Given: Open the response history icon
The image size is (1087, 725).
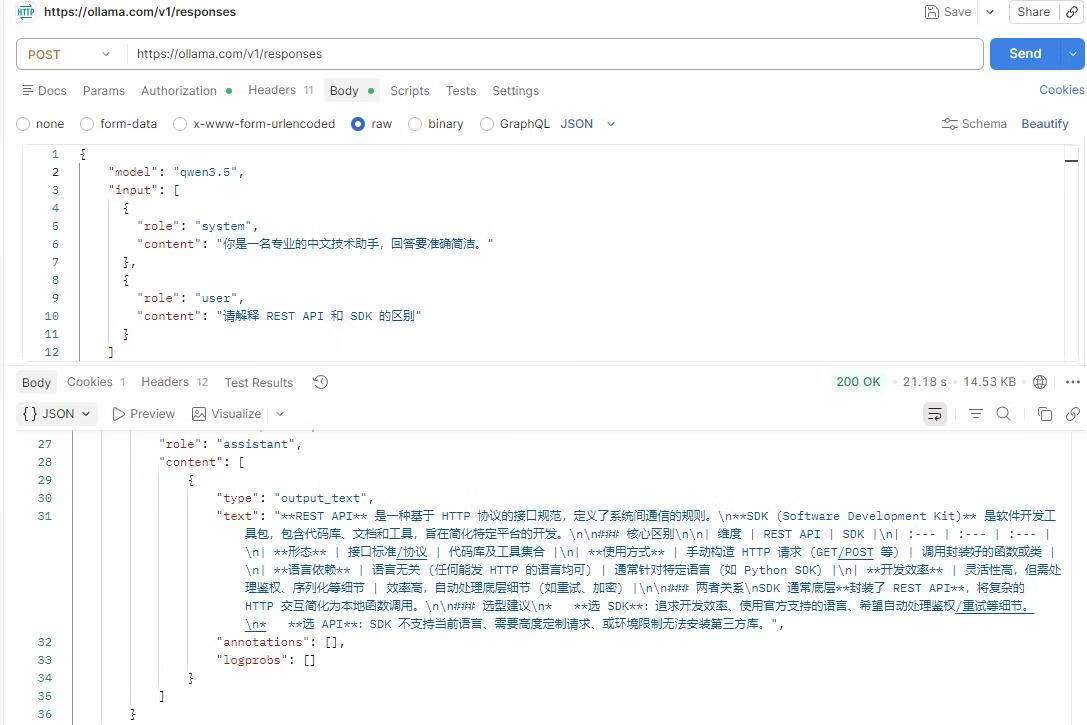Looking at the screenshot, I should pos(320,382).
